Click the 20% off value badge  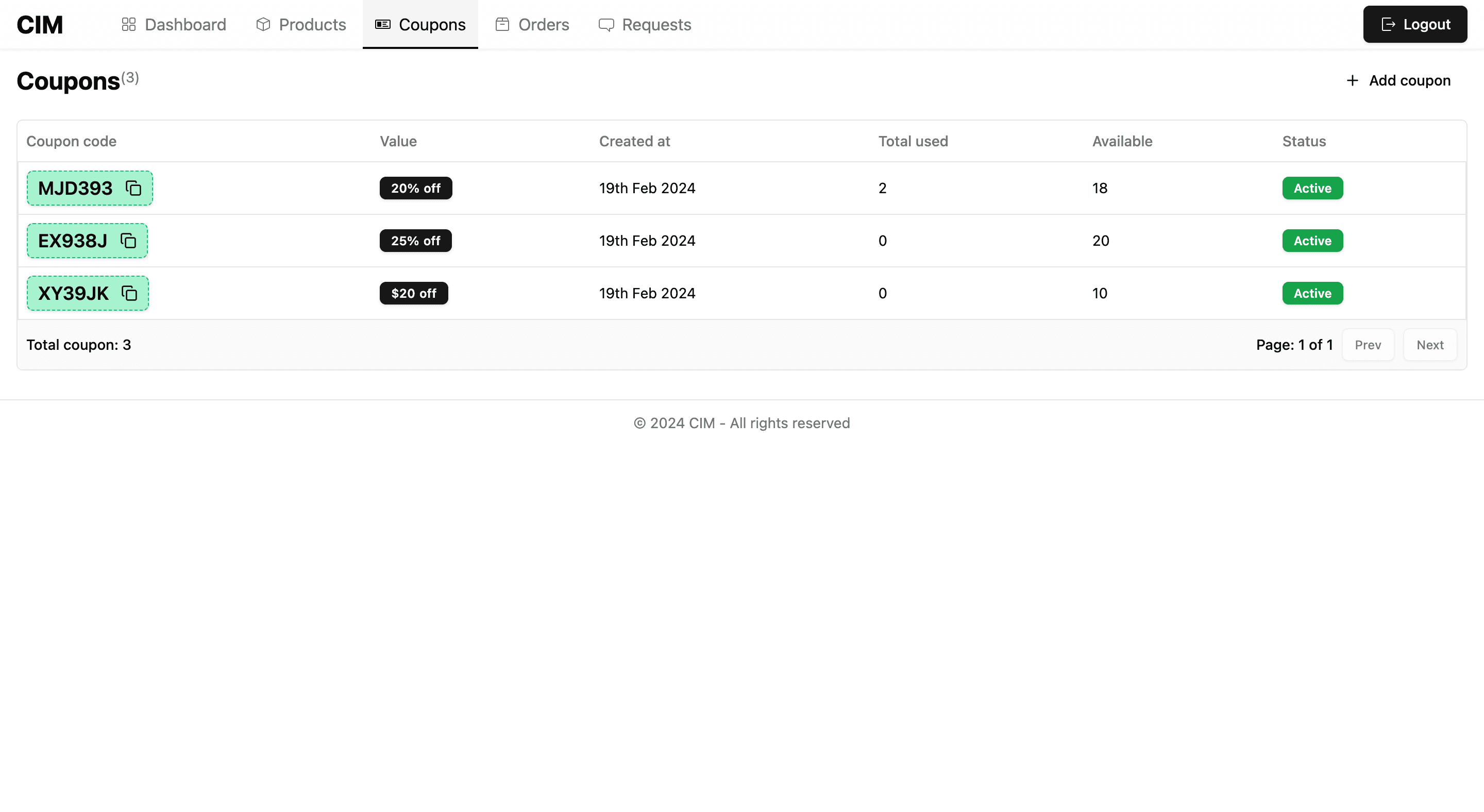point(415,188)
